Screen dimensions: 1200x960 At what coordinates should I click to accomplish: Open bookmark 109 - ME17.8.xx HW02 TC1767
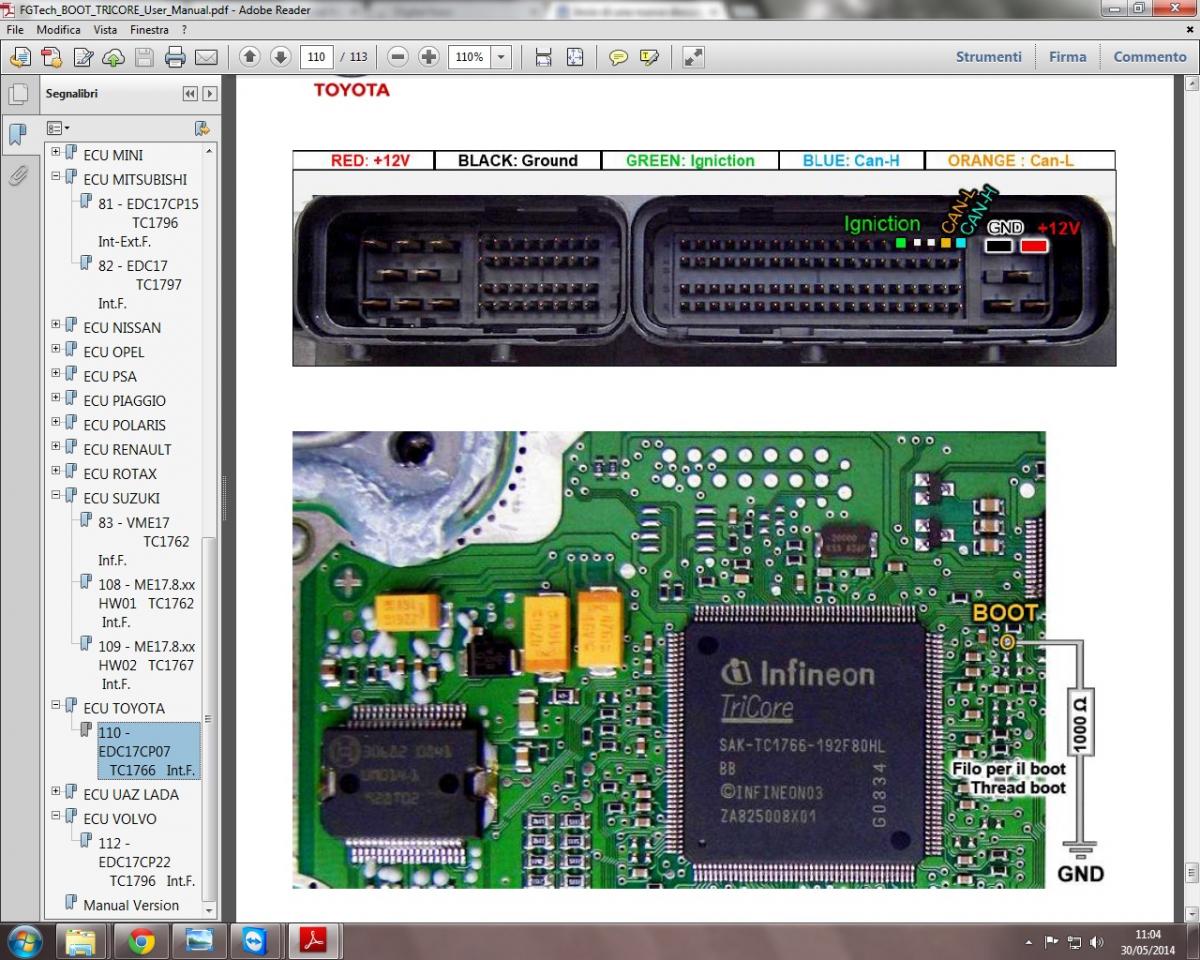tap(147, 665)
